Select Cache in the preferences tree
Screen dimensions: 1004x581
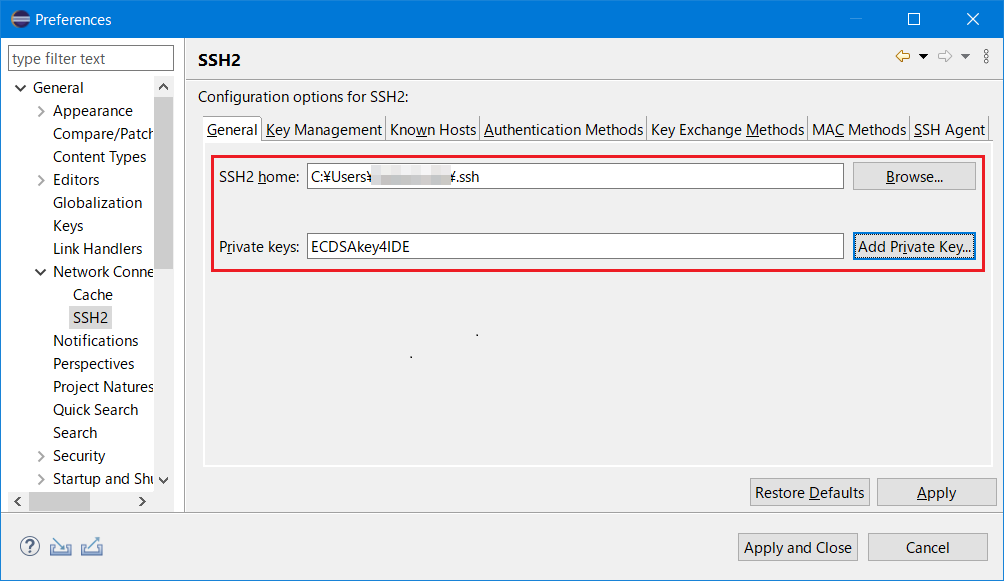(92, 294)
